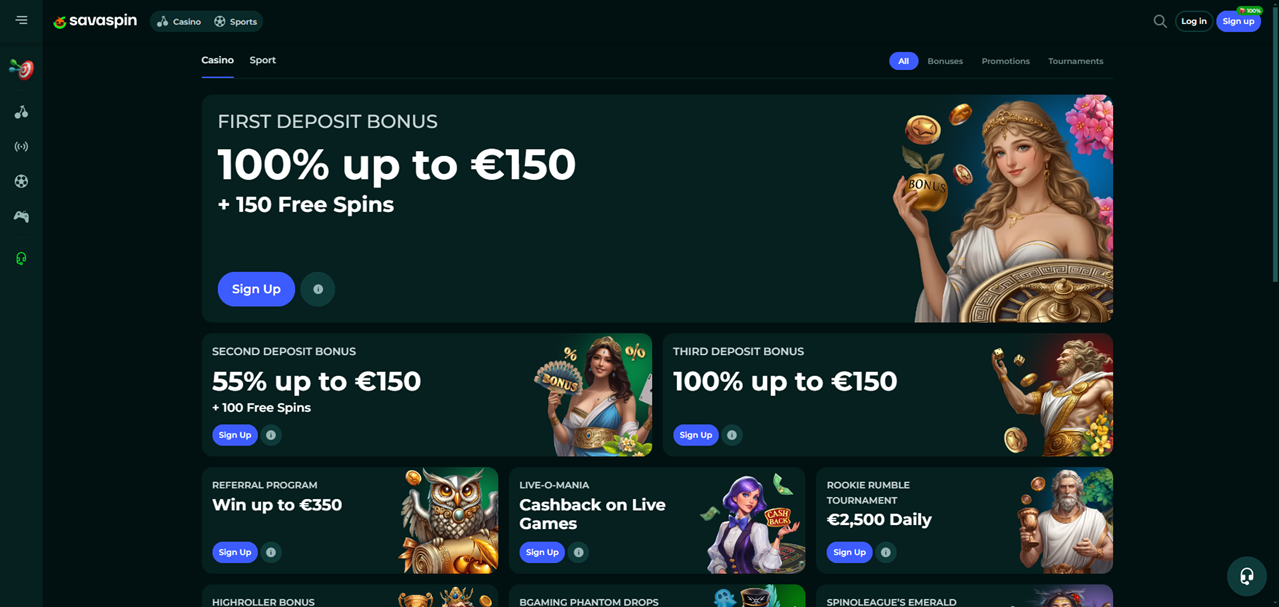1279x607 pixels.
Task: Open the live chat headset button
Action: point(1246,576)
